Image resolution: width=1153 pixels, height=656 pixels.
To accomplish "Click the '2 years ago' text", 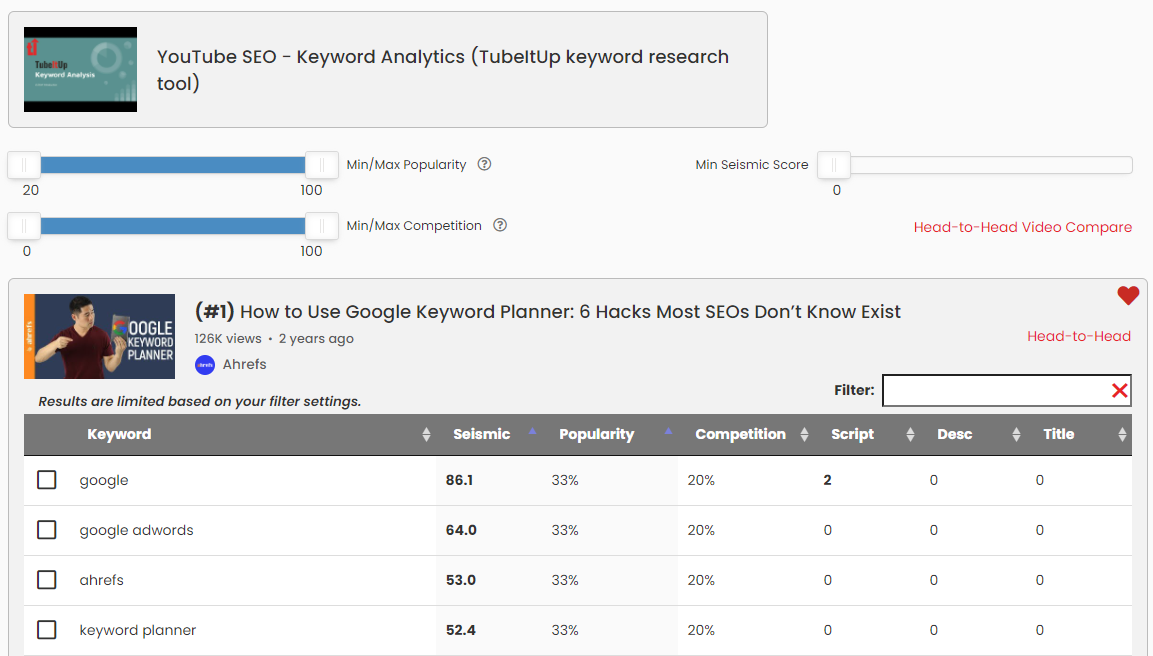I will 316,338.
